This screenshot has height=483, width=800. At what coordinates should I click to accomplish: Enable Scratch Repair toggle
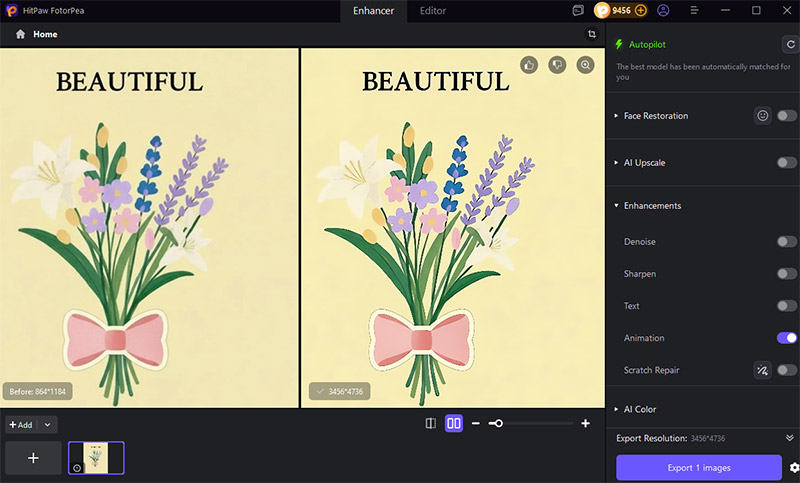pos(787,370)
